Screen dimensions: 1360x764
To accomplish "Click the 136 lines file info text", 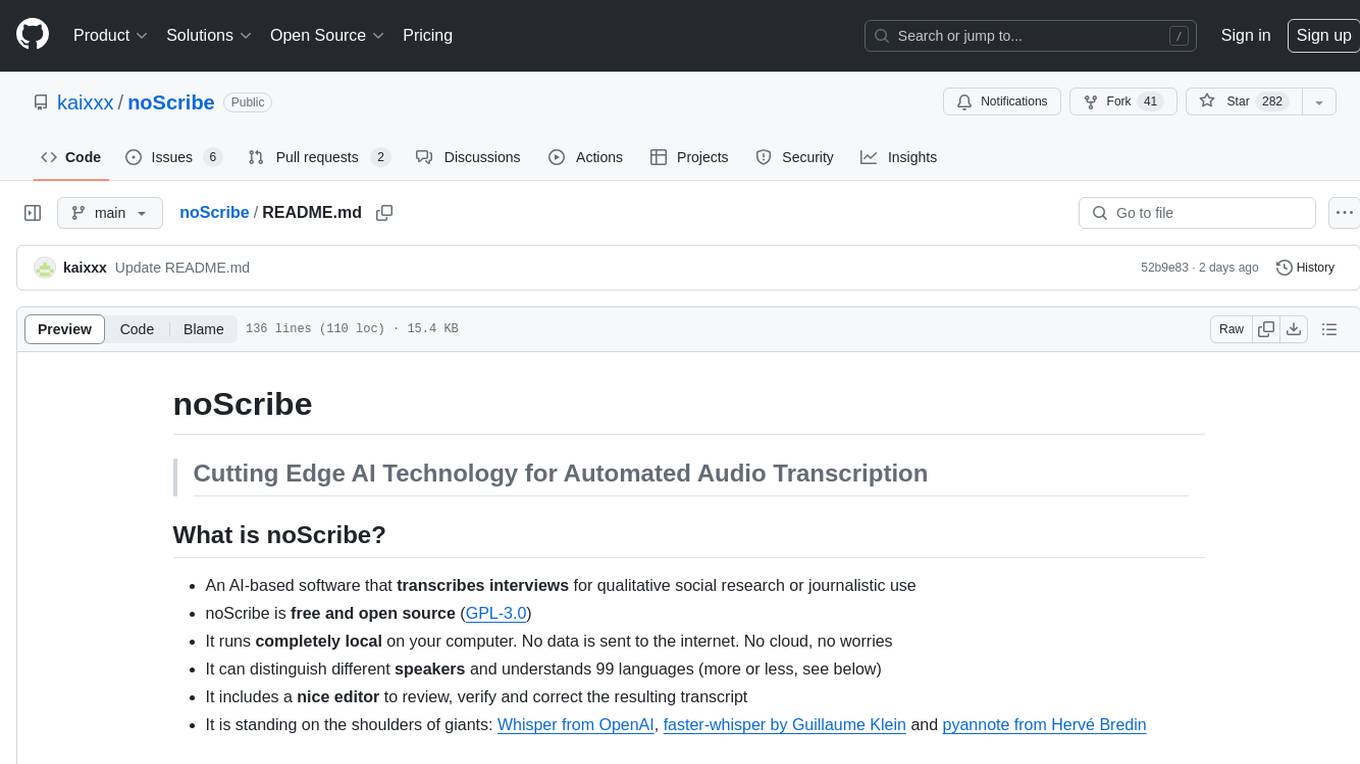I will click(352, 329).
